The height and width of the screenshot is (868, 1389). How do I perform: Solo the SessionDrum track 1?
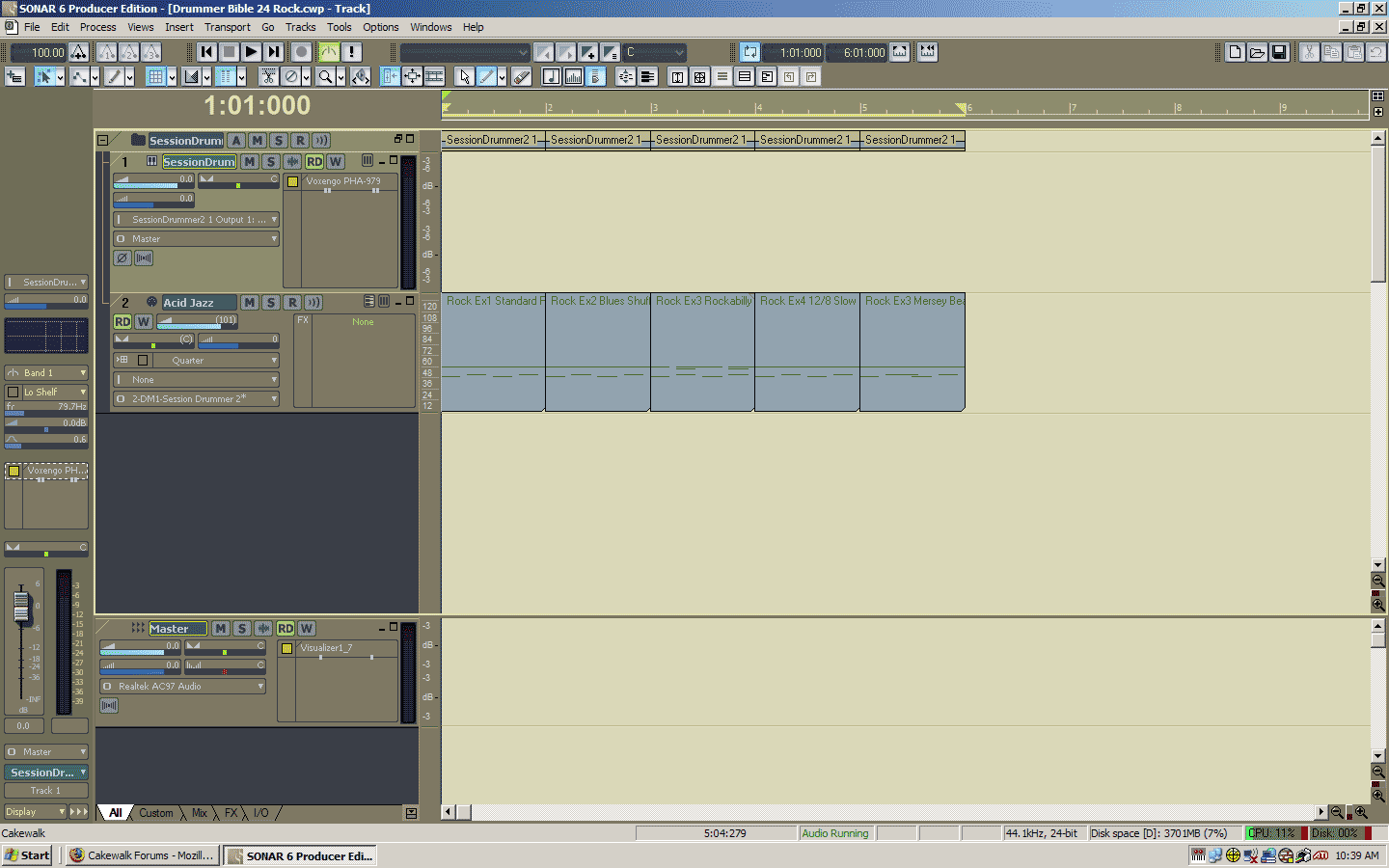coord(271,162)
